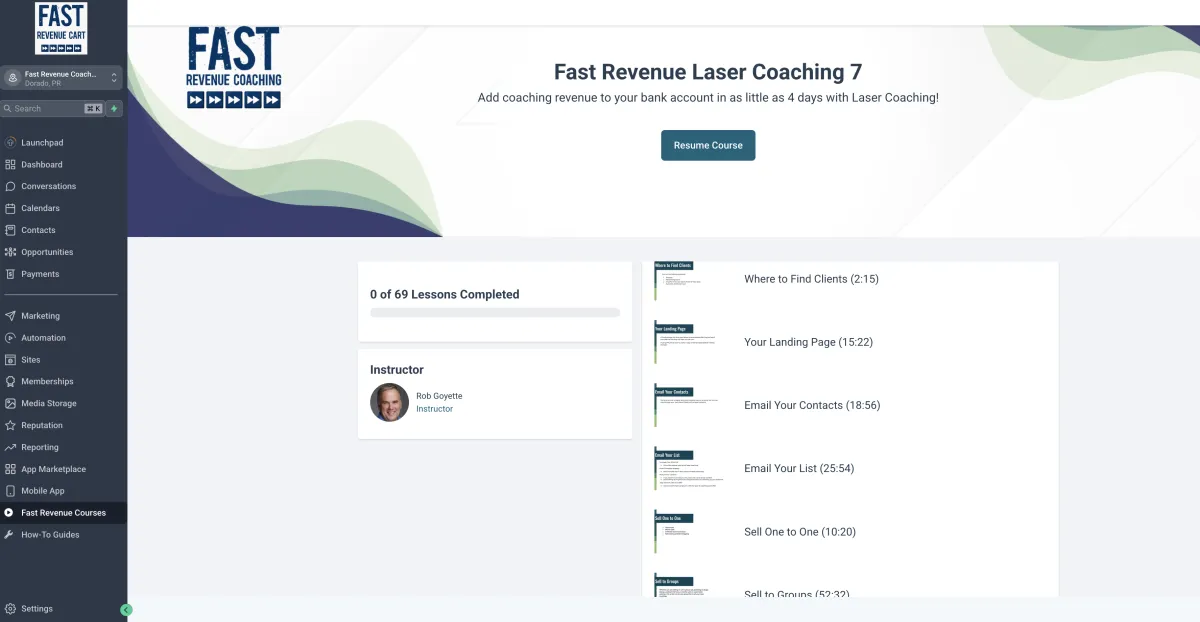Click the "0 of 69 Lessons Completed" text
The image size is (1200, 622).
444,295
